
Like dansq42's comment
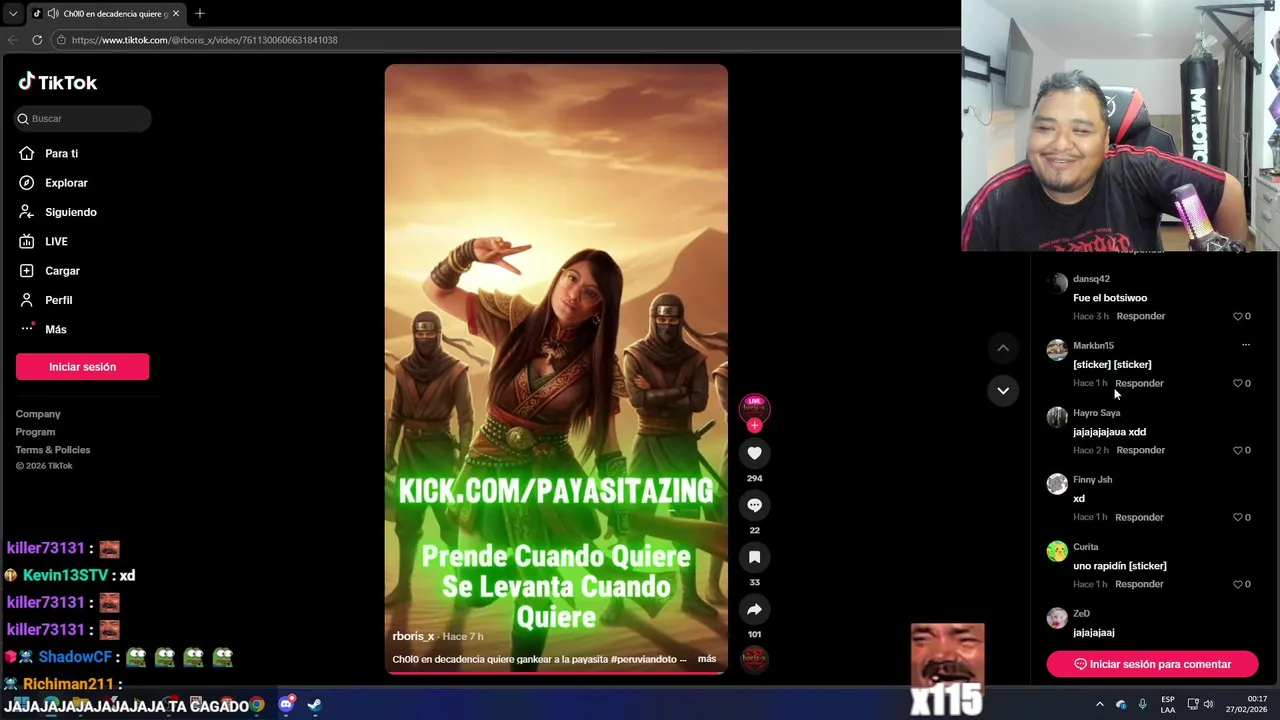[1238, 316]
